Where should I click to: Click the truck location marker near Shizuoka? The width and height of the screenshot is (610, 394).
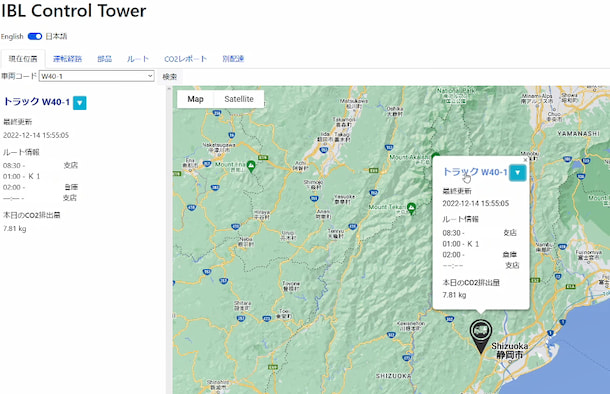coord(481,335)
